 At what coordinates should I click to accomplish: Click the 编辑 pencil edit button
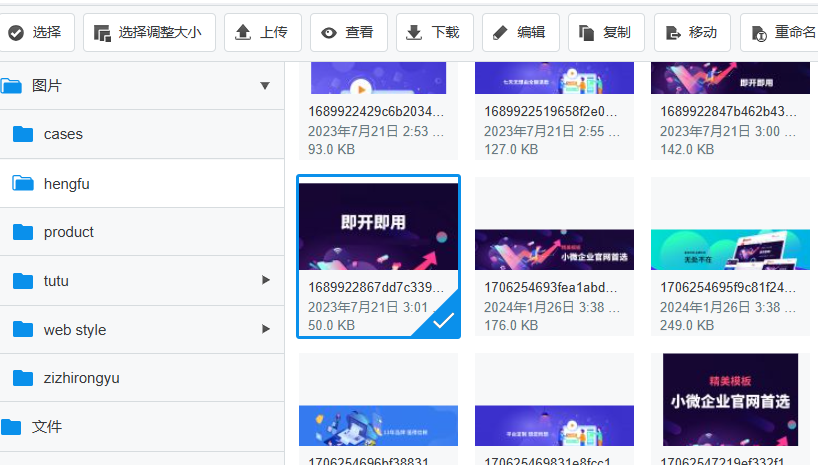coord(520,32)
